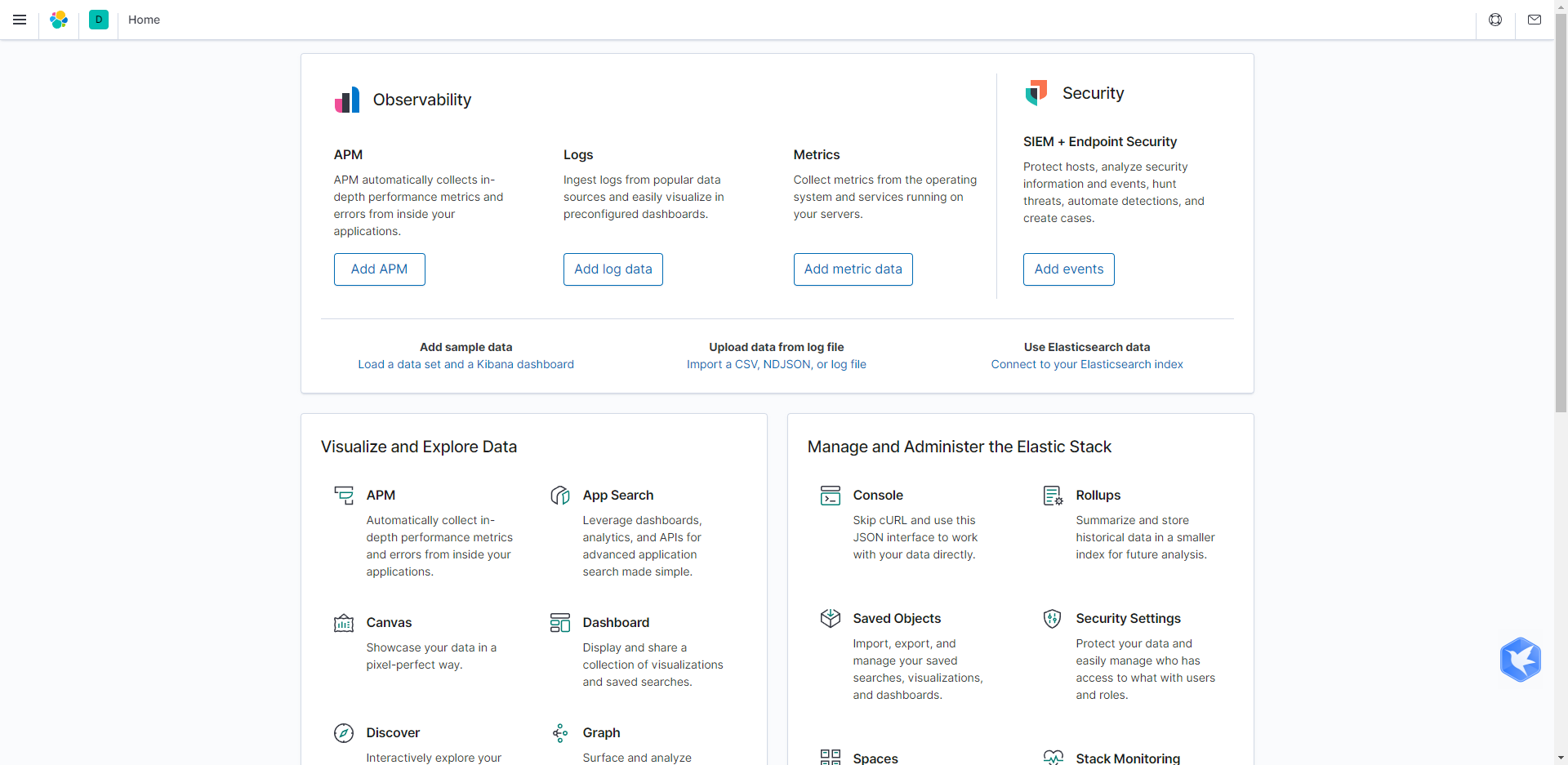This screenshot has width=1568, height=765.
Task: Open the Rollups icon
Action: pyautogui.click(x=1053, y=496)
